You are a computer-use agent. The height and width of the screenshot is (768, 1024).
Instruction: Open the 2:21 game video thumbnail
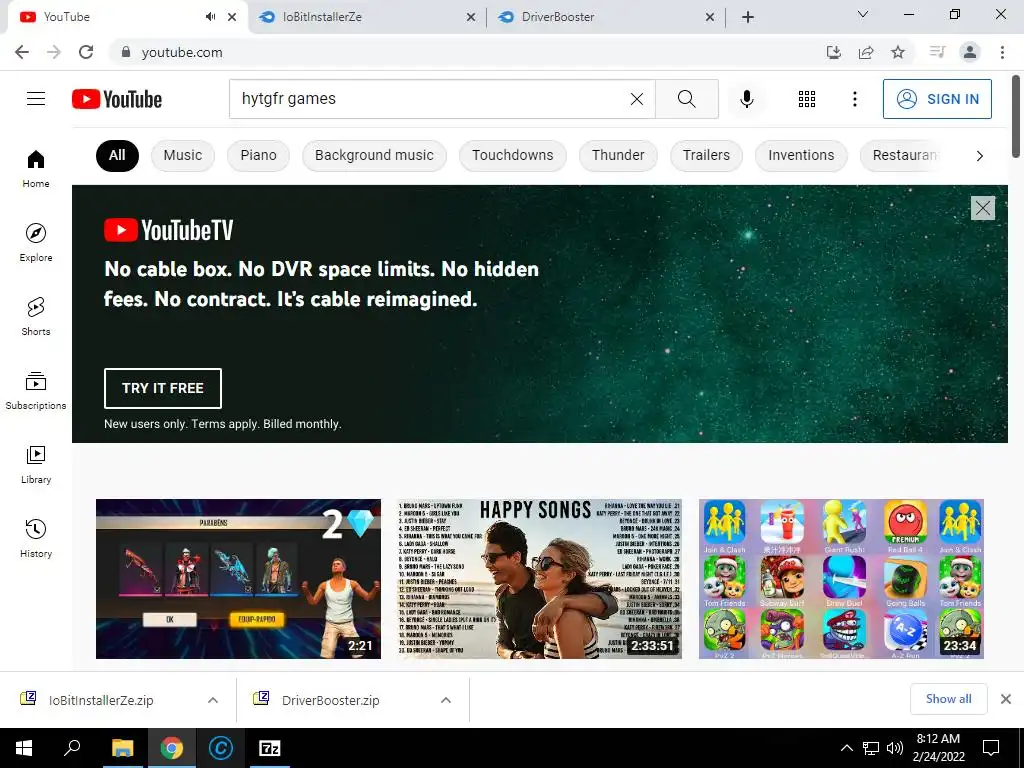(238, 579)
